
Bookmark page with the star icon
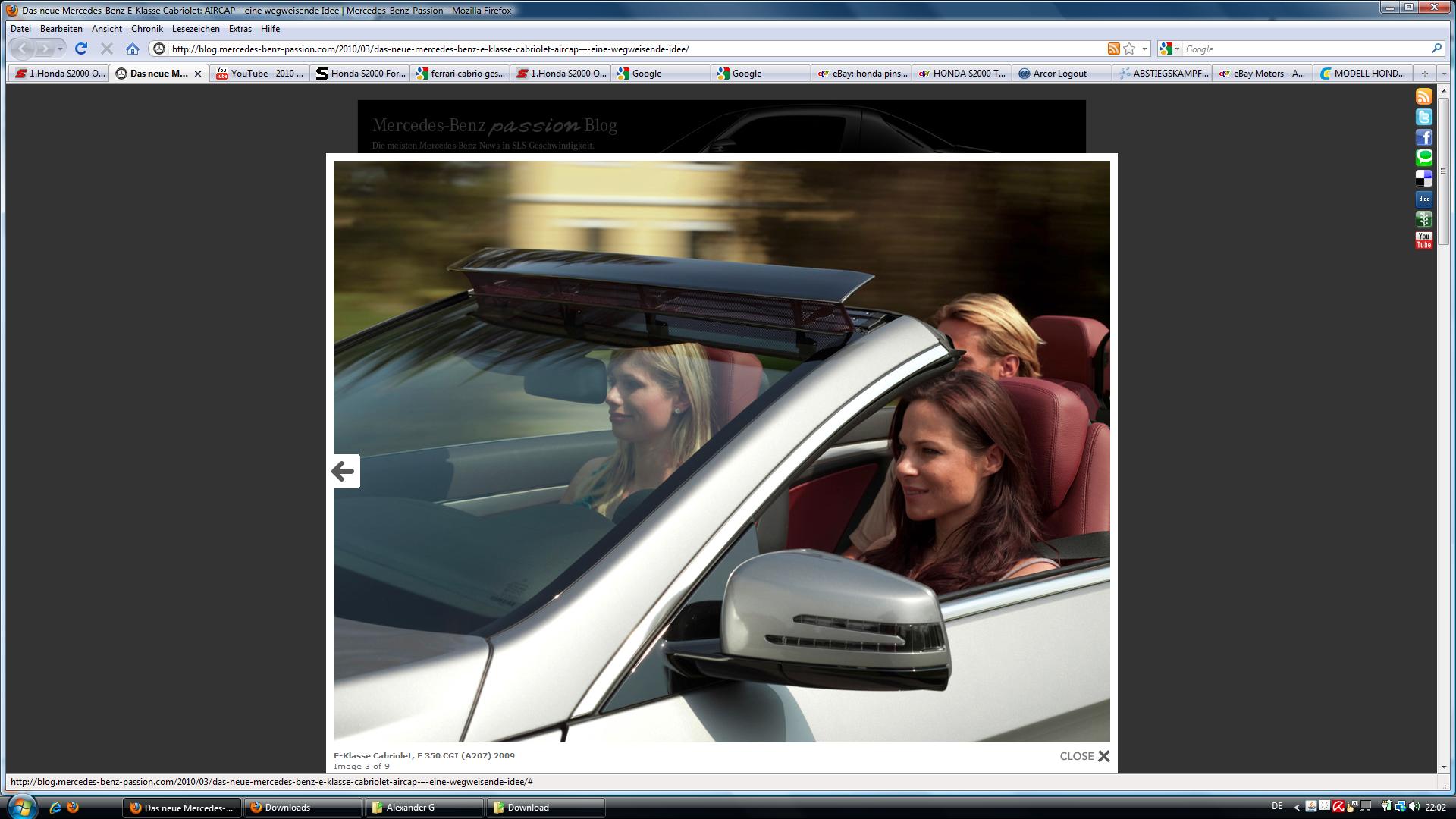pyautogui.click(x=1129, y=49)
